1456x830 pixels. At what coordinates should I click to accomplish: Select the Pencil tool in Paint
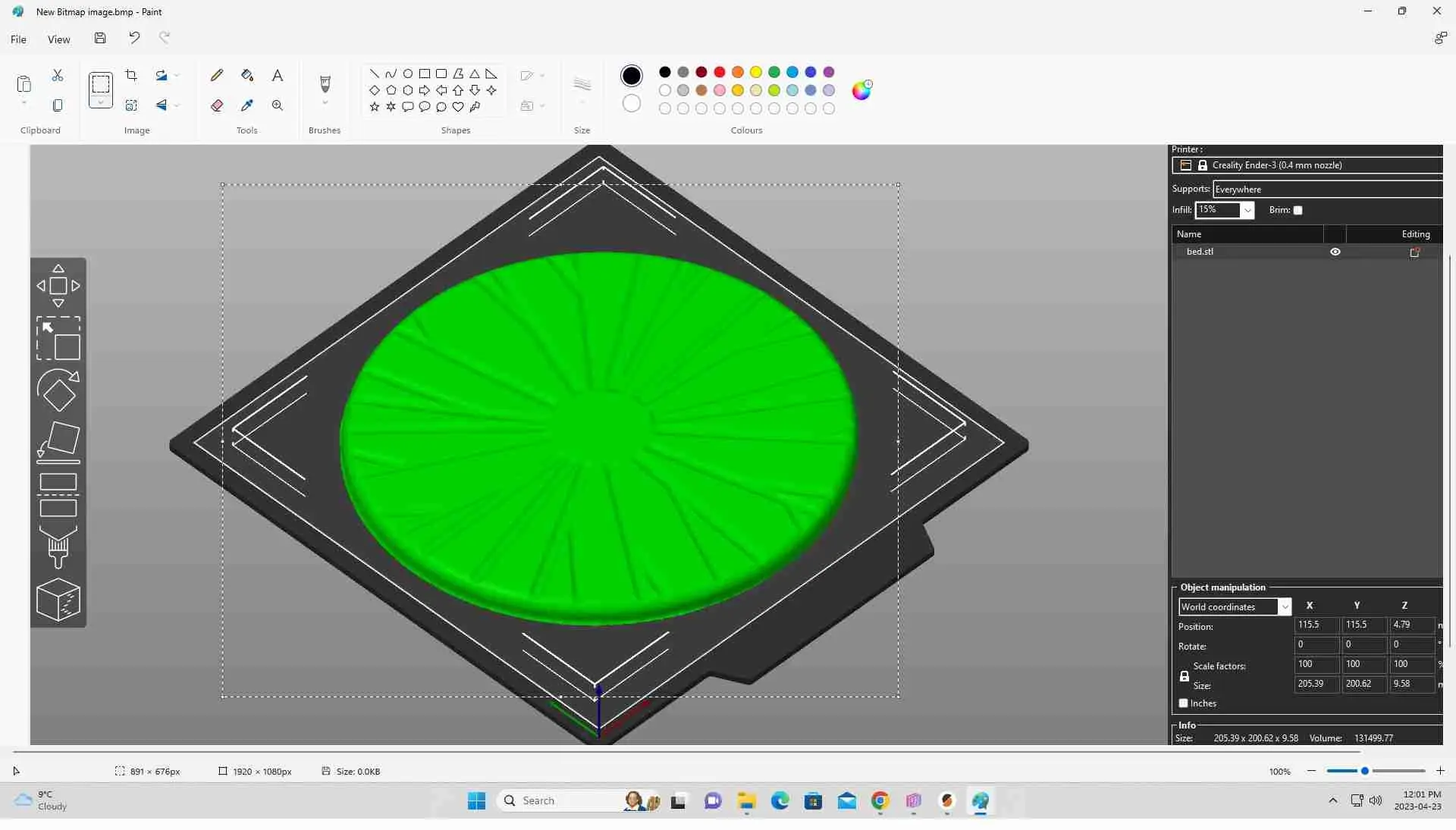pyautogui.click(x=216, y=75)
